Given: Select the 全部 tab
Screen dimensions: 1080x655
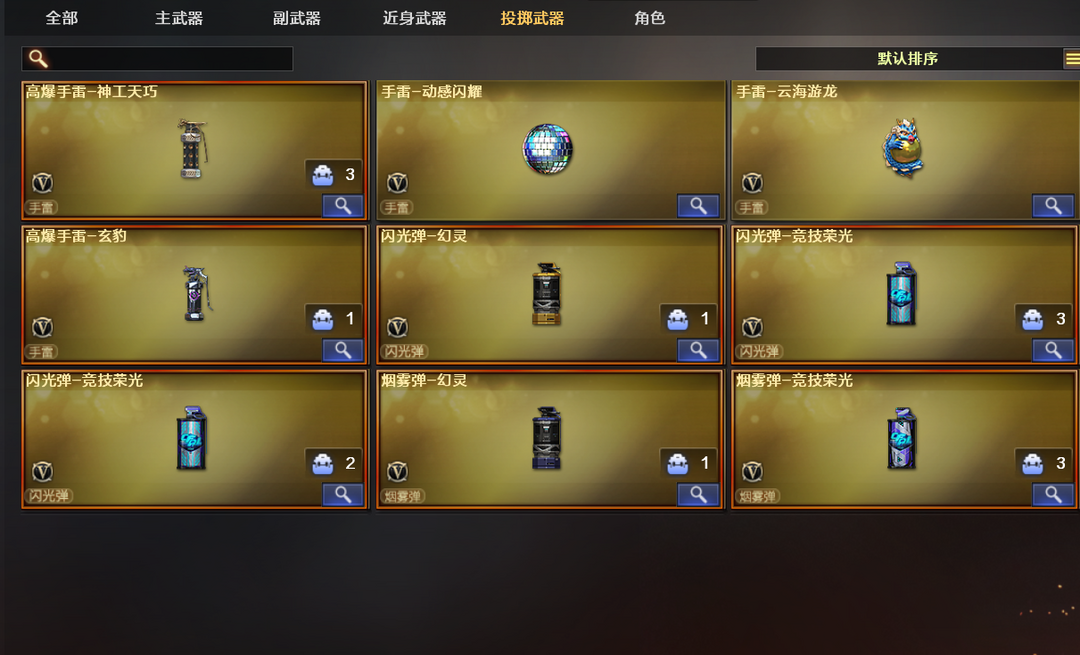Looking at the screenshot, I should [x=62, y=18].
